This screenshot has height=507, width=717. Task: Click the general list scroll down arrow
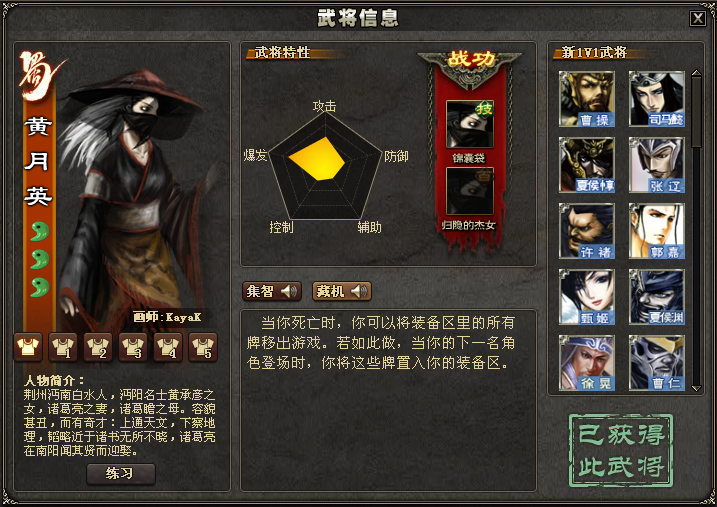click(696, 388)
